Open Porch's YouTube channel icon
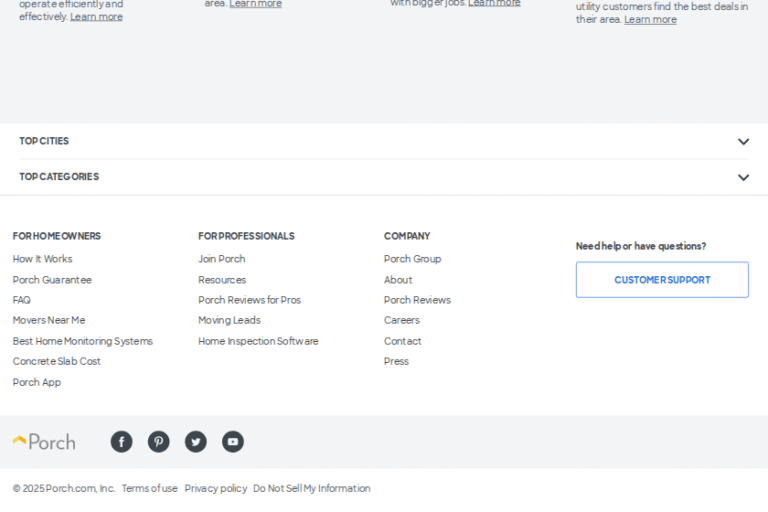Viewport: 768px width, 512px height. pos(233,442)
